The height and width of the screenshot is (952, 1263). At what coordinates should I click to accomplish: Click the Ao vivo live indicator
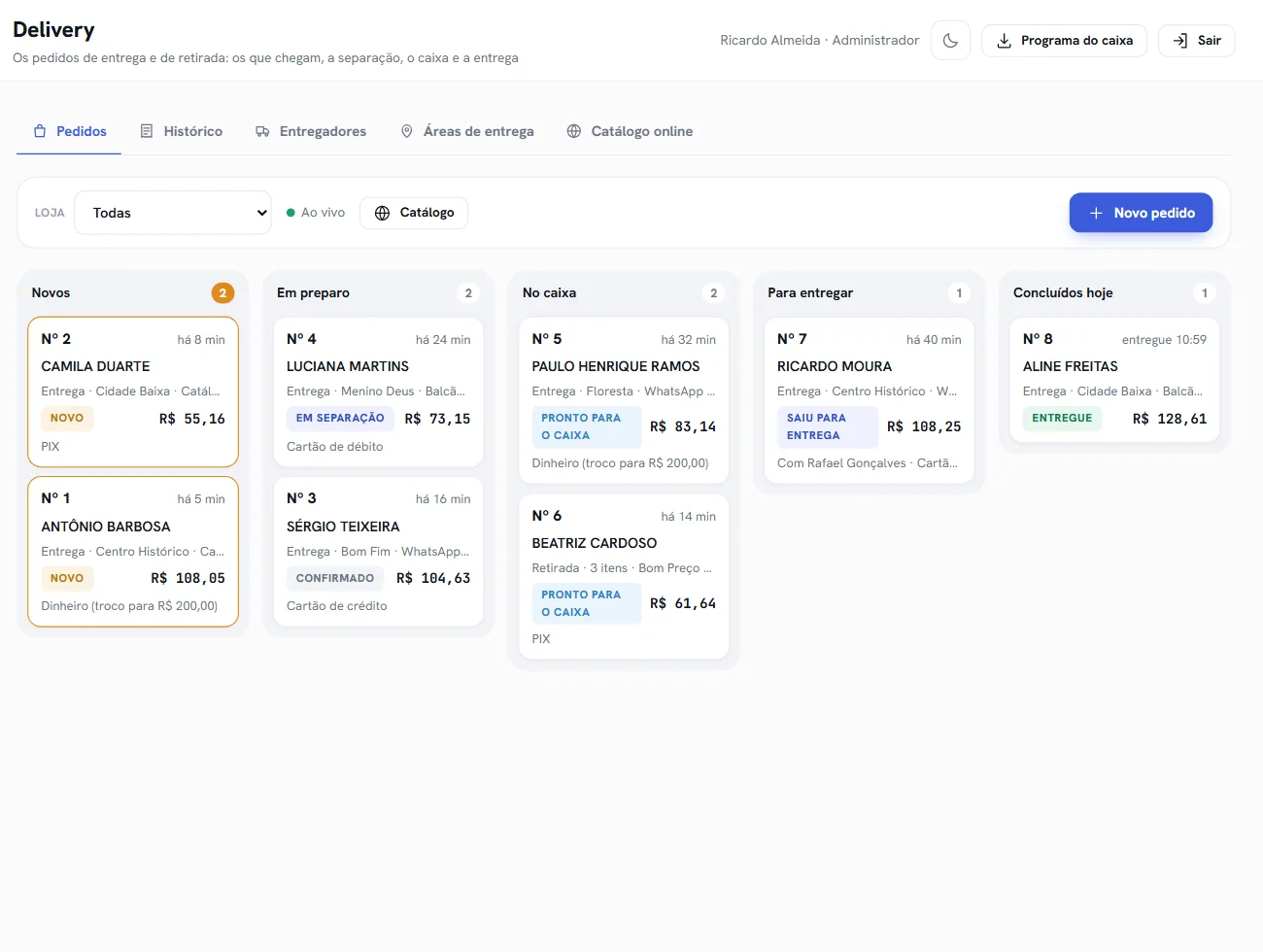click(x=316, y=213)
